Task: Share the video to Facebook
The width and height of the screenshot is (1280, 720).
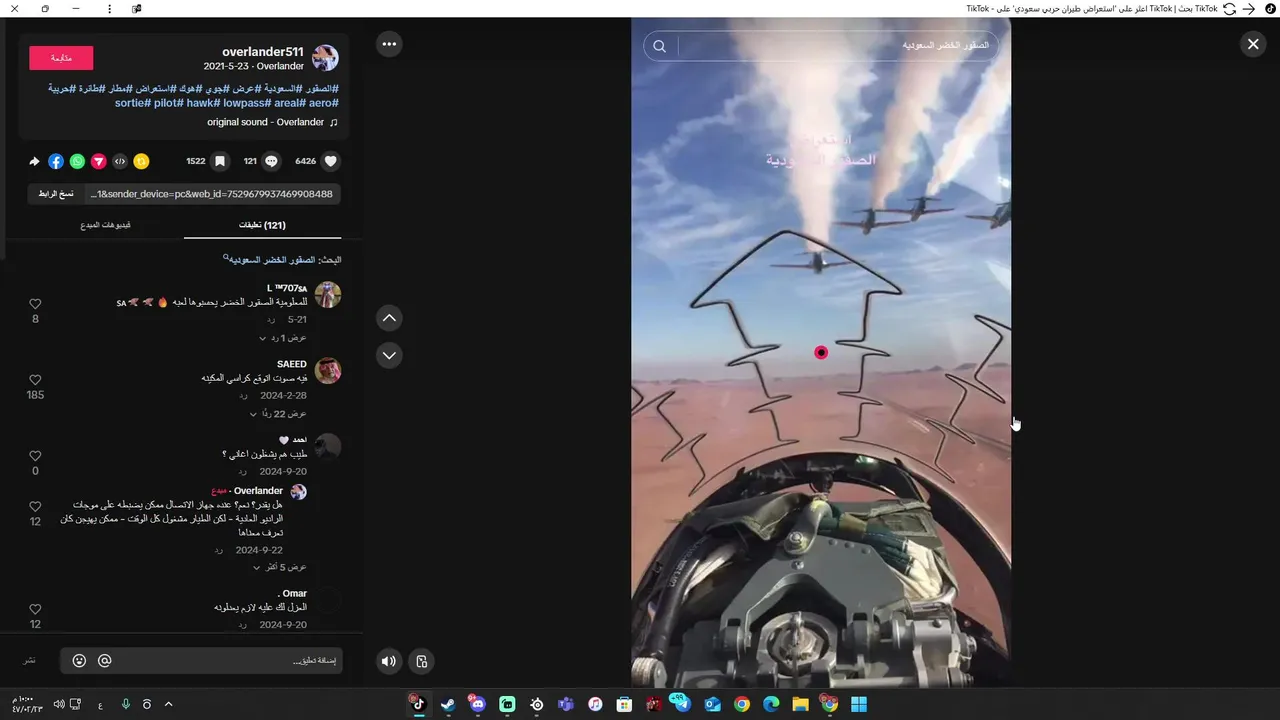Action: [x=56, y=161]
